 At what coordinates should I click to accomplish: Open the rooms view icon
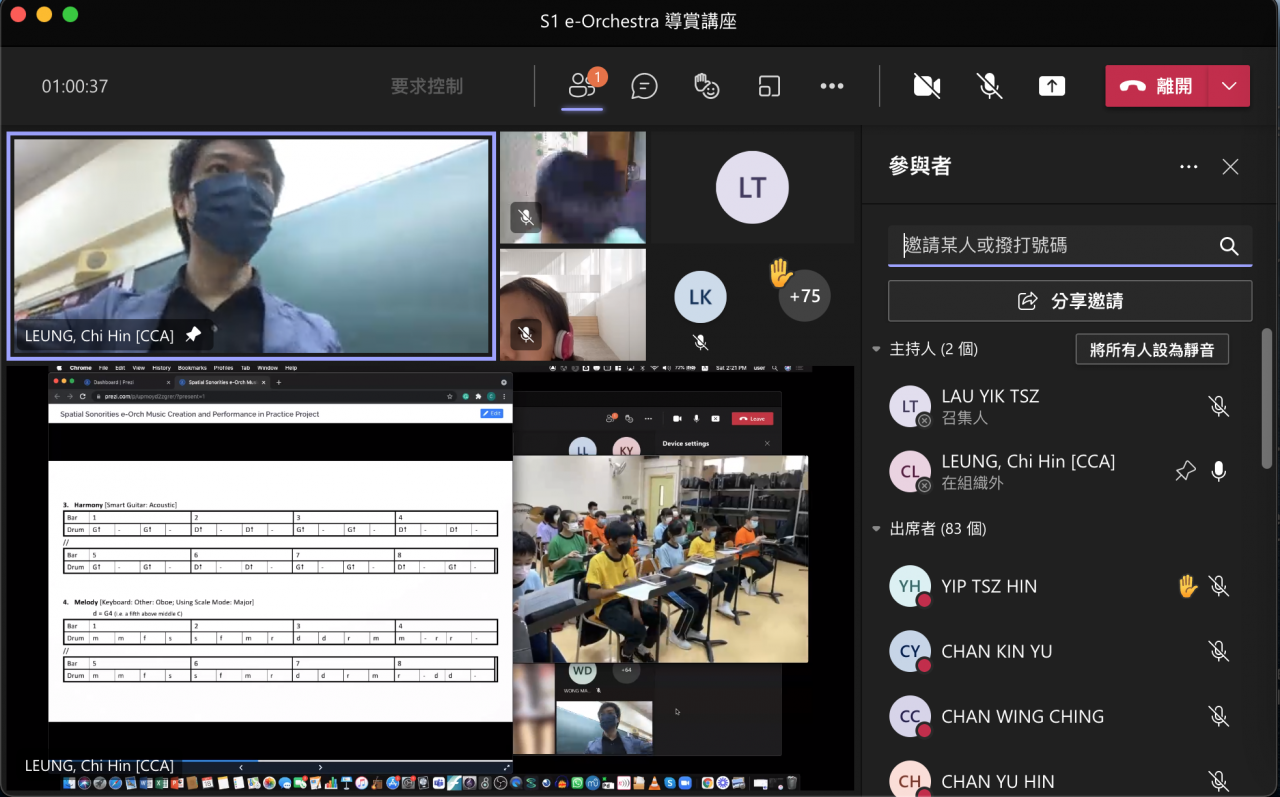[x=769, y=86]
